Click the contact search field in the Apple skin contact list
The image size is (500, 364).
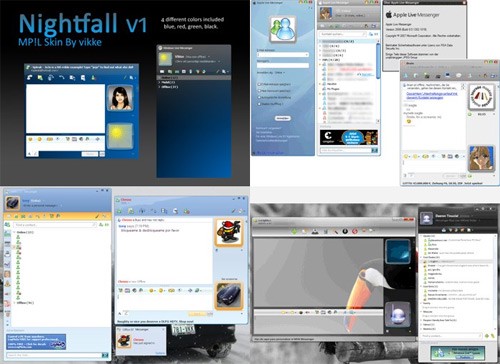pyautogui.click(x=343, y=34)
